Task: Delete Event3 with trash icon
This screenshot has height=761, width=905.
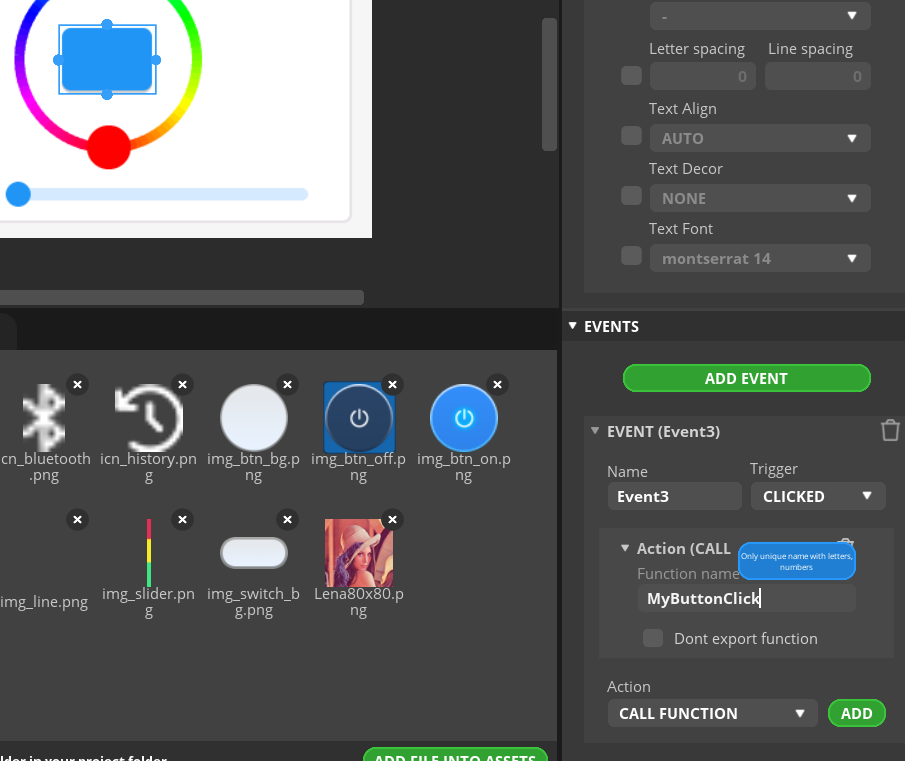Action: (890, 430)
